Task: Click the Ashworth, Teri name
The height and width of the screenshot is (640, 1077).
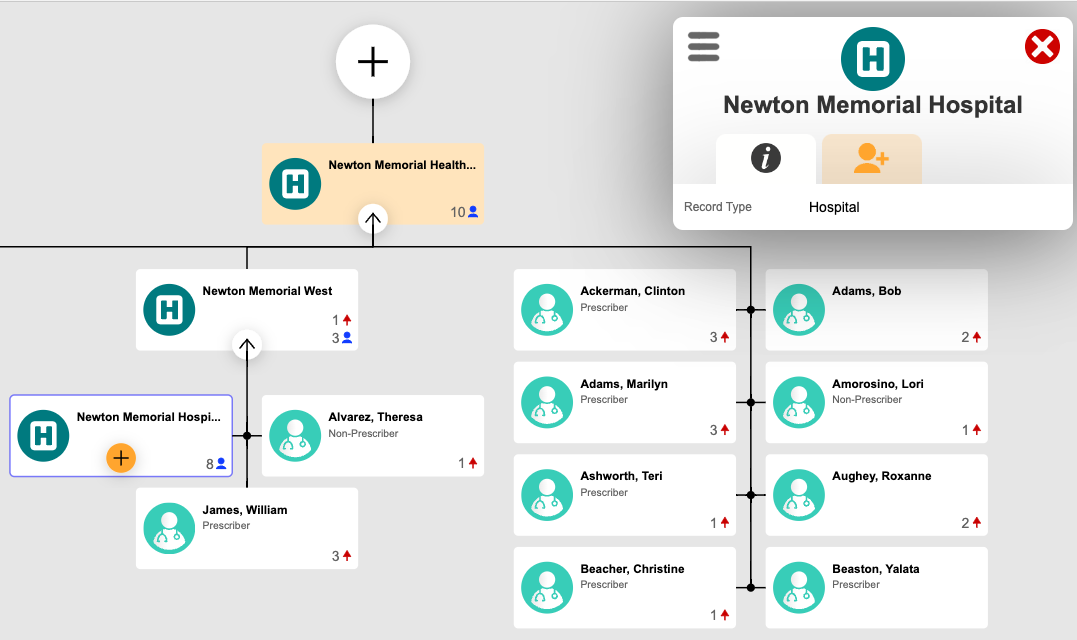Action: click(x=621, y=477)
